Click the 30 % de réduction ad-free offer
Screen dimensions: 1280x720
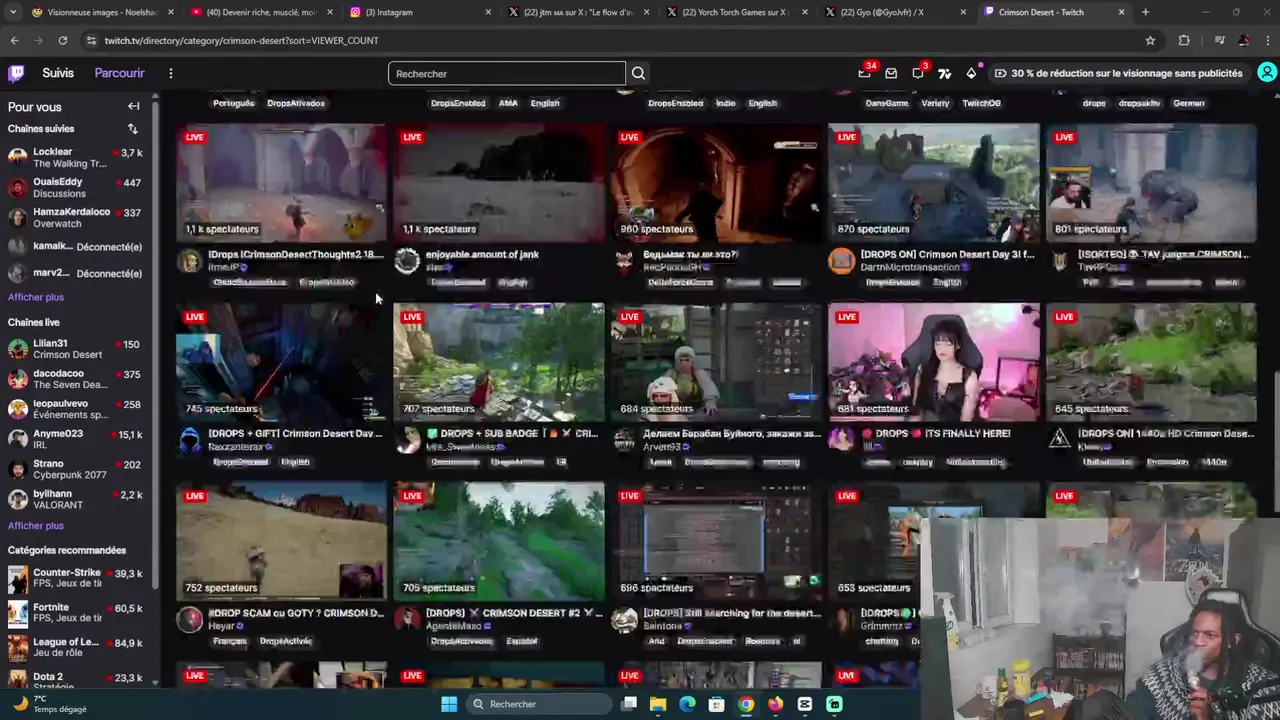coord(1119,73)
